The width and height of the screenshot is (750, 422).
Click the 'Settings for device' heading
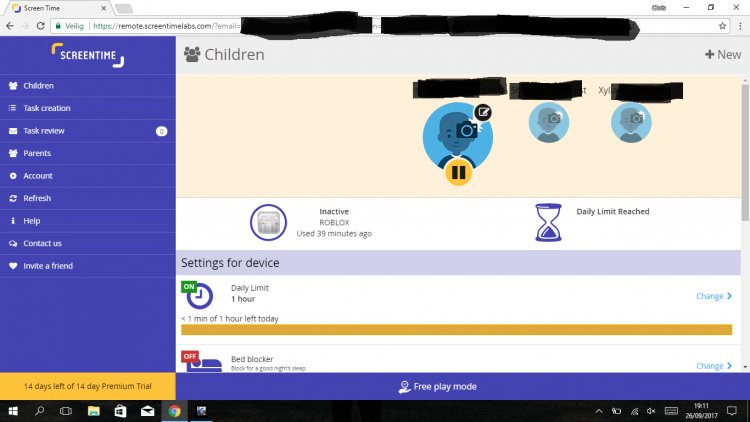[230, 263]
